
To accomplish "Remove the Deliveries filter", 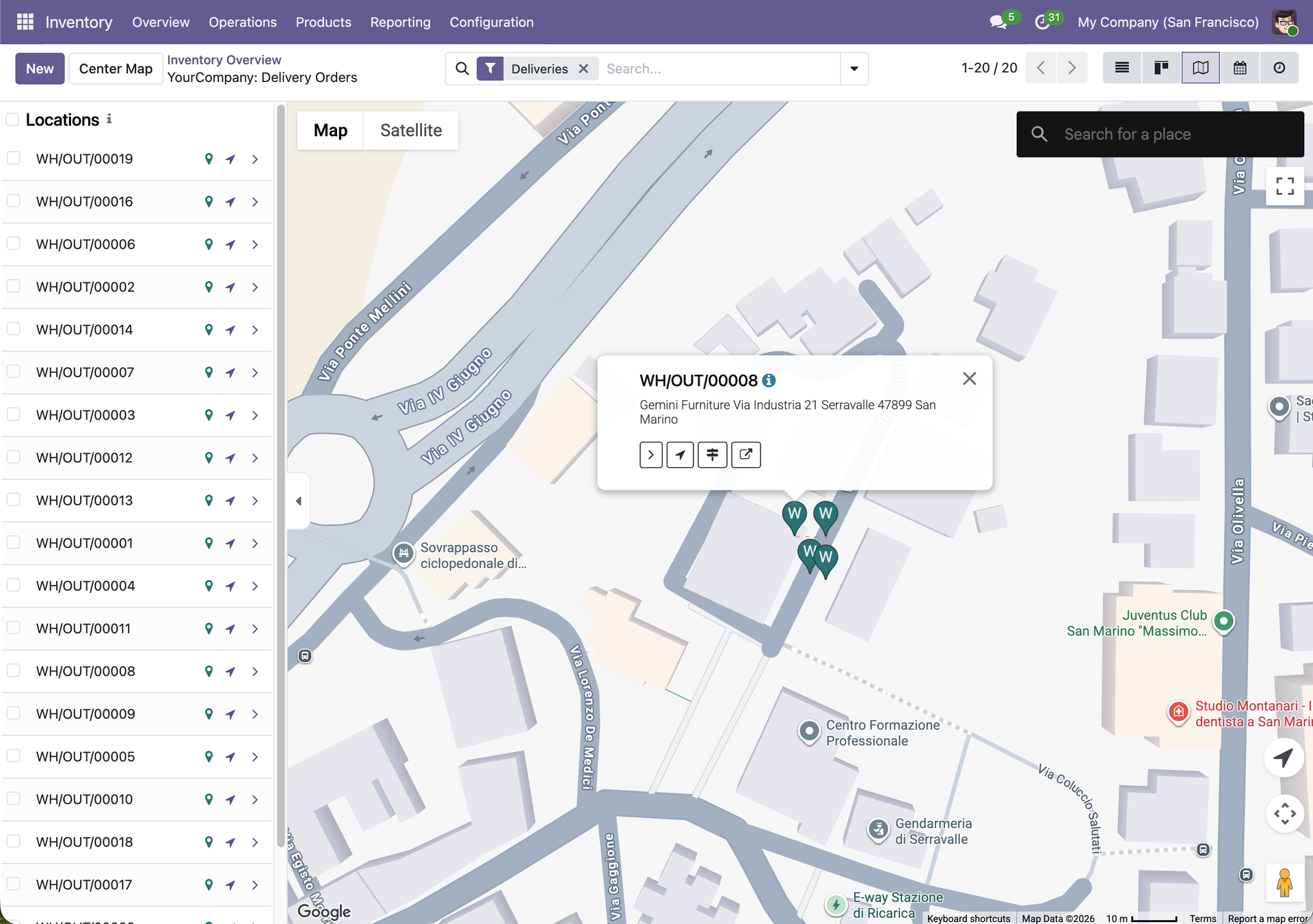I will click(x=583, y=68).
